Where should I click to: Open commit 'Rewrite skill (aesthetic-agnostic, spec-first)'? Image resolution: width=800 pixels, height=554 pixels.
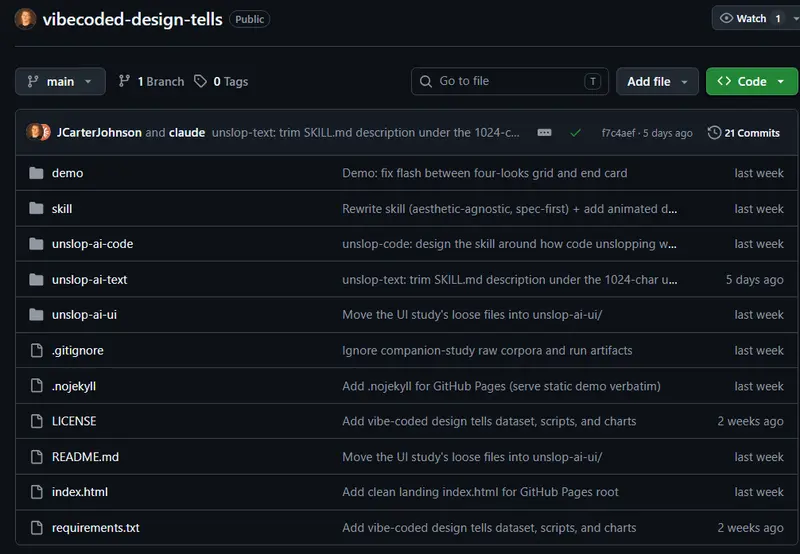point(510,209)
